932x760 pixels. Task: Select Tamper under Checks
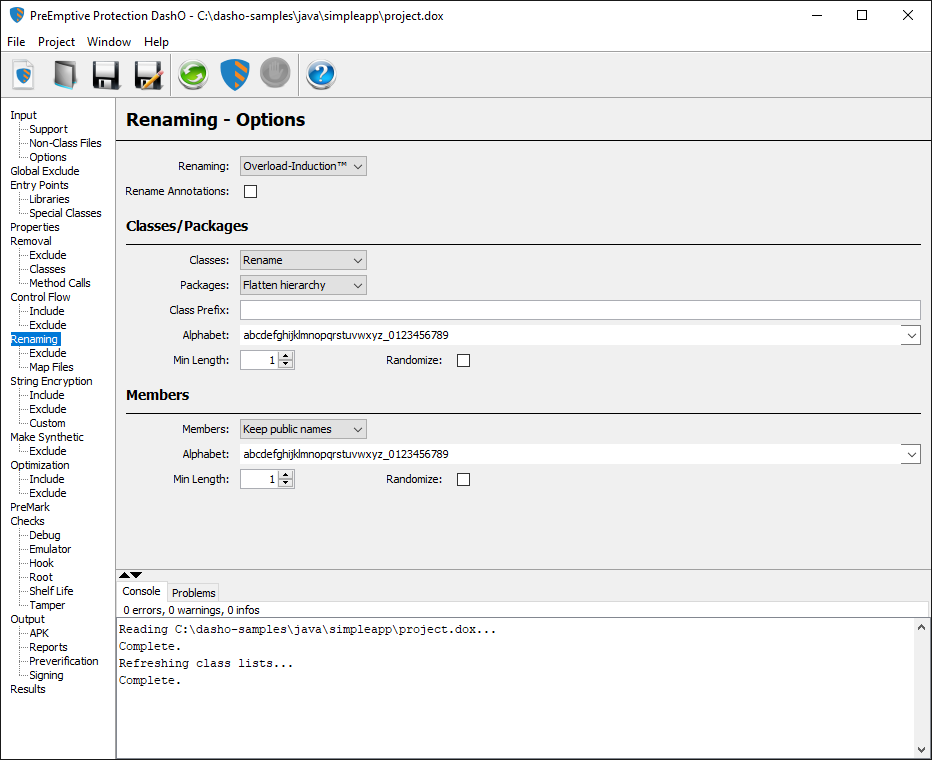pyautogui.click(x=47, y=605)
